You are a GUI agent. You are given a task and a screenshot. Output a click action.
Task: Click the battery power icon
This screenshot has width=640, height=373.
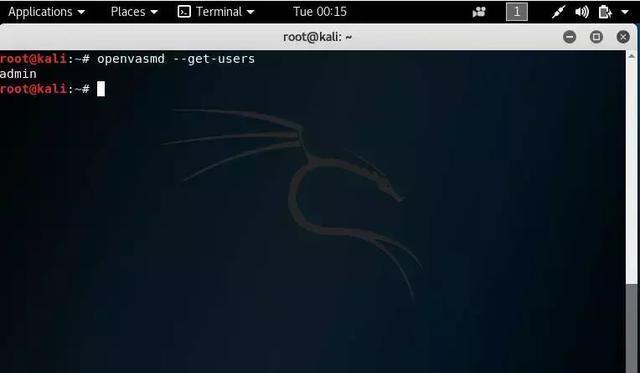point(605,12)
